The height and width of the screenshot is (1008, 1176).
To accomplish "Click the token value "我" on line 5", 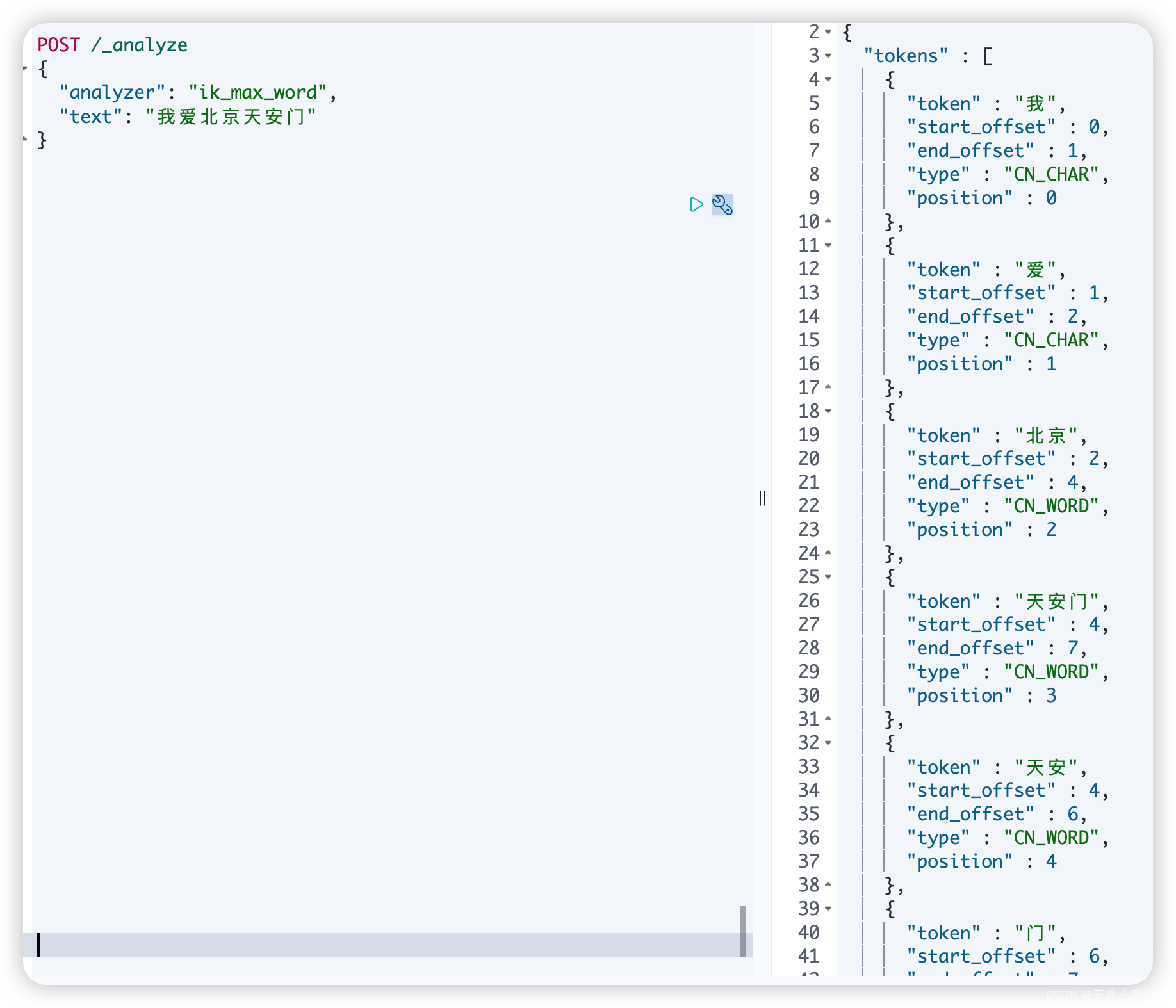I will (1035, 103).
